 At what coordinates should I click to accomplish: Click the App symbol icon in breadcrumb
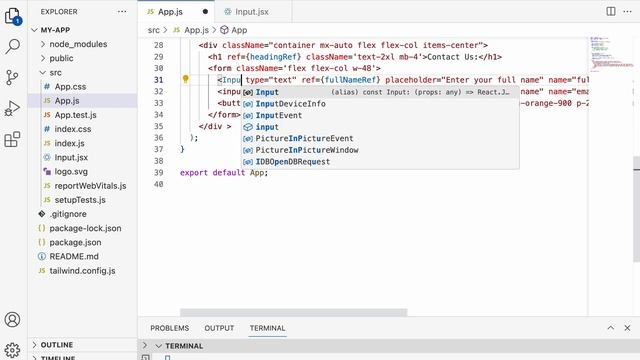224,30
